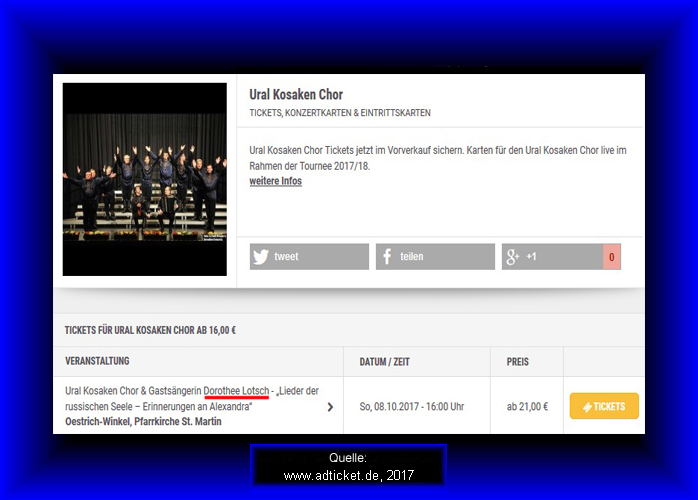This screenshot has height=500, width=698.
Task: Click the DATUM / ZEIT column header
Action: click(x=385, y=362)
